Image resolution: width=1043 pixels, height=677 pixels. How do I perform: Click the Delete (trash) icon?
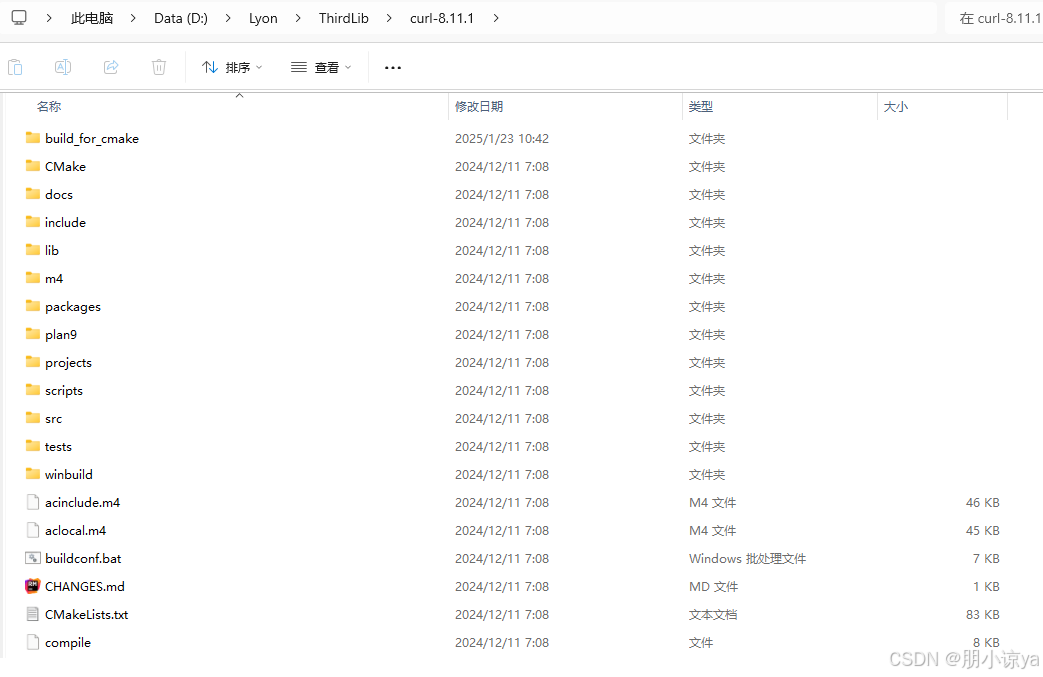click(158, 67)
